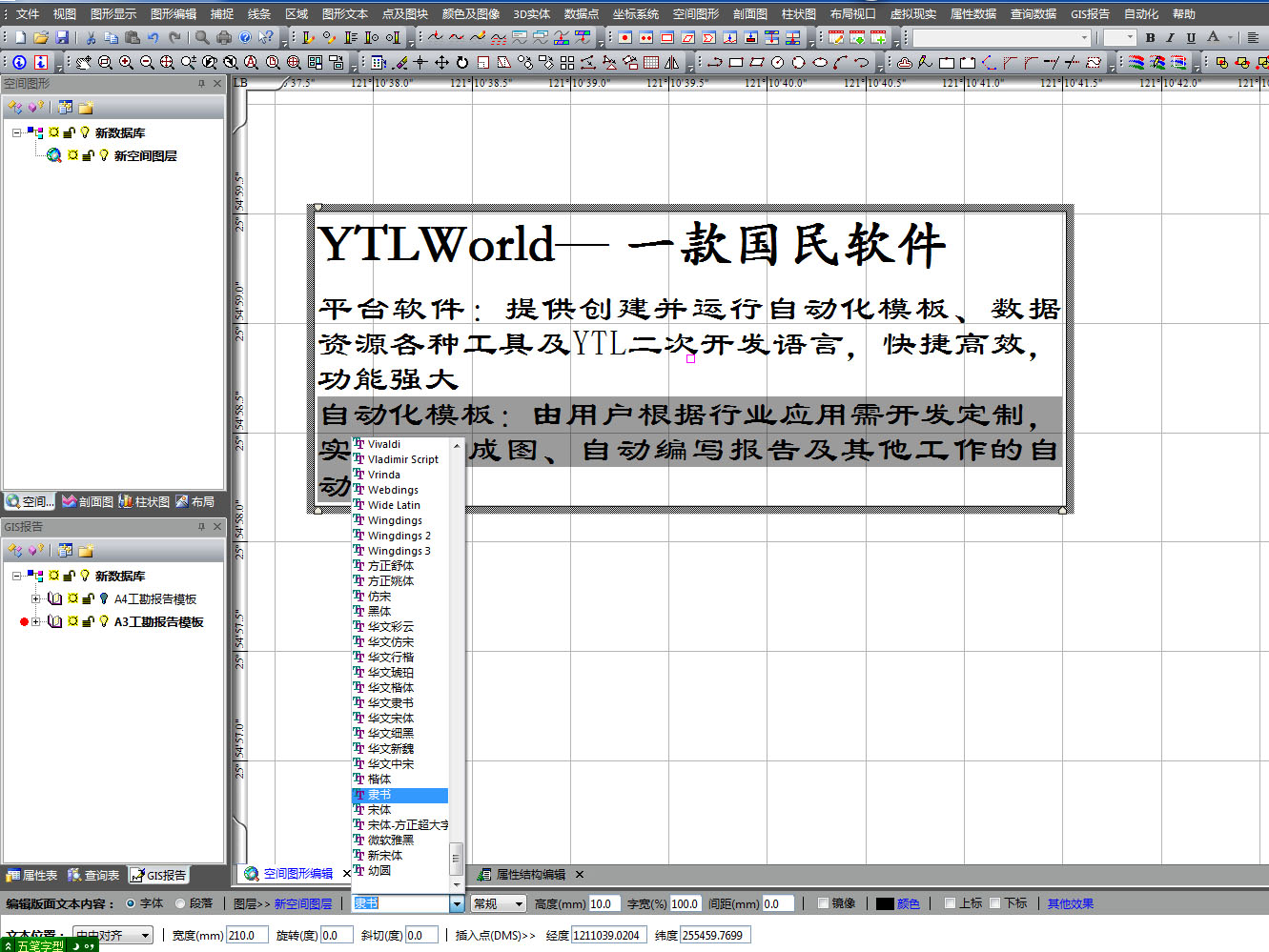Click the grid pattern tool icon
1269x952 pixels.
coord(651,62)
